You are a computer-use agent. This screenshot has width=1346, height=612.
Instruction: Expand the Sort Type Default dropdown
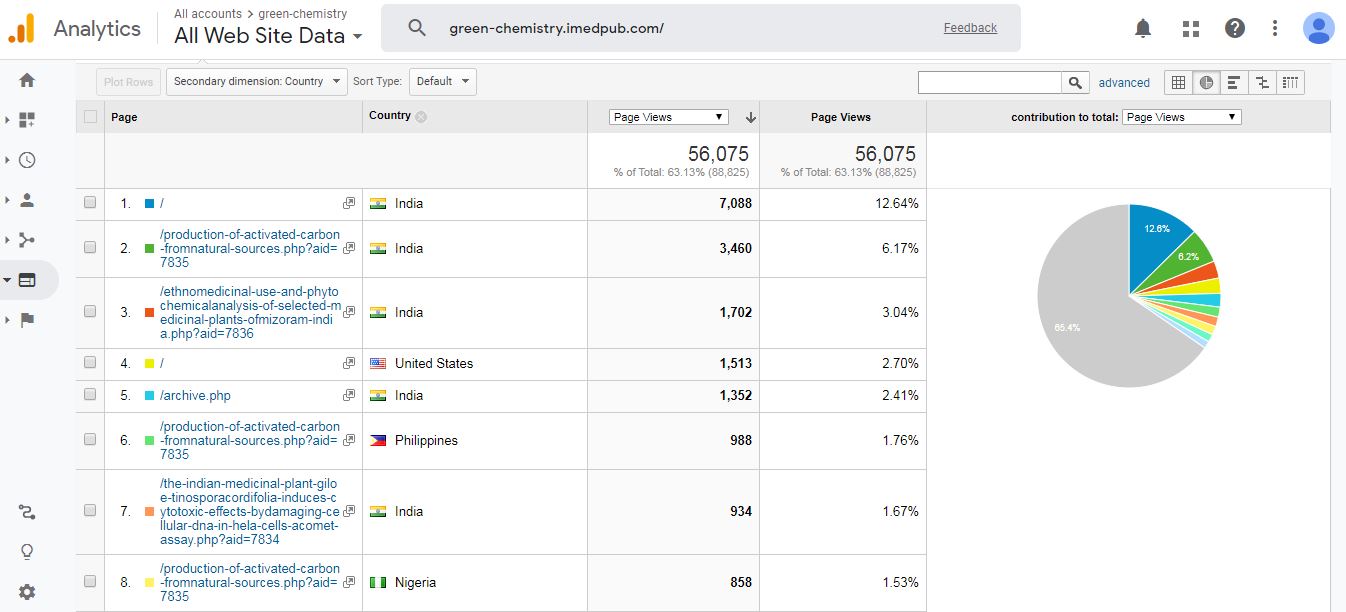click(x=441, y=82)
